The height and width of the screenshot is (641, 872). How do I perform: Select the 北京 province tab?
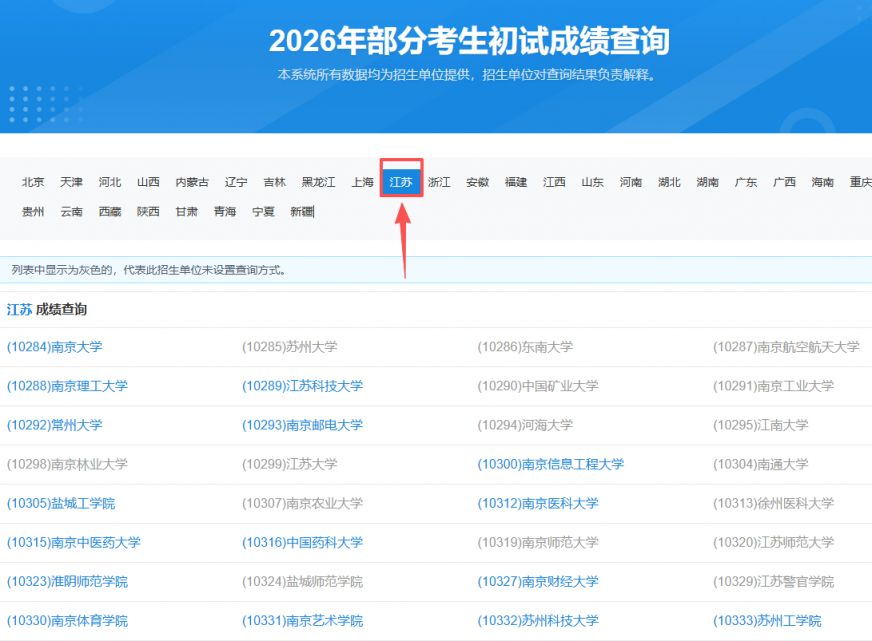pos(33,182)
